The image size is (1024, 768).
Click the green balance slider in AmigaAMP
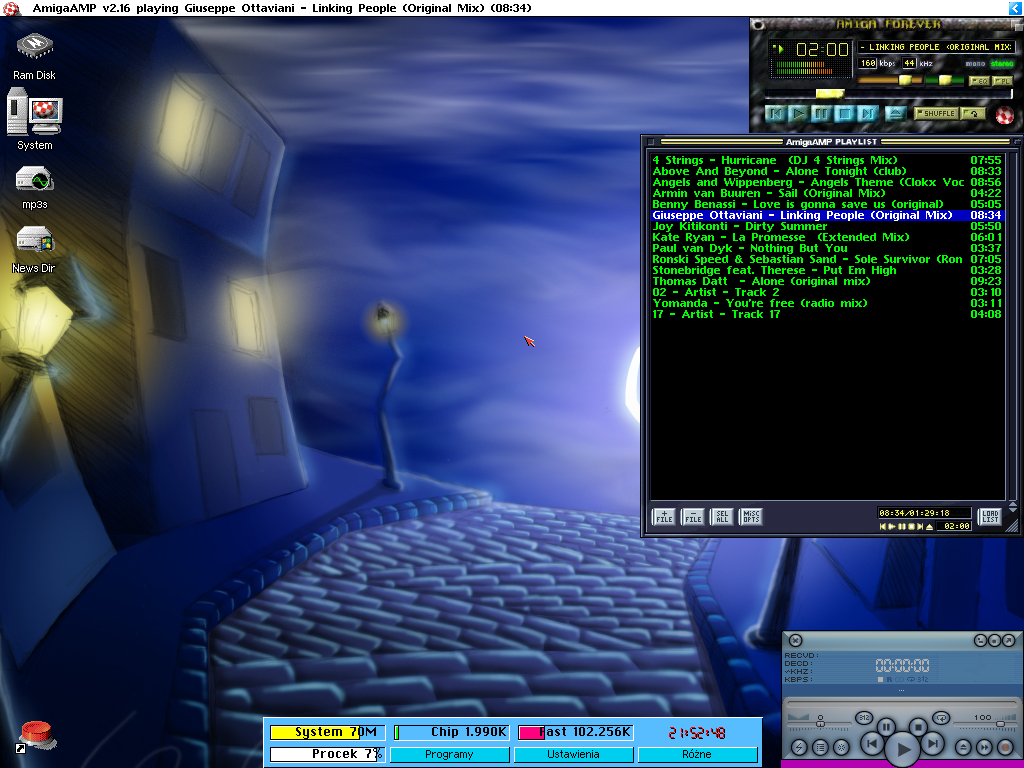(945, 80)
